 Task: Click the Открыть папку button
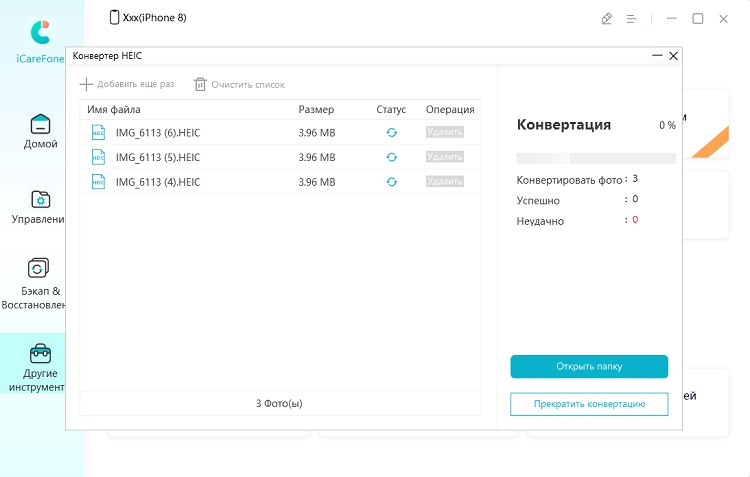589,366
